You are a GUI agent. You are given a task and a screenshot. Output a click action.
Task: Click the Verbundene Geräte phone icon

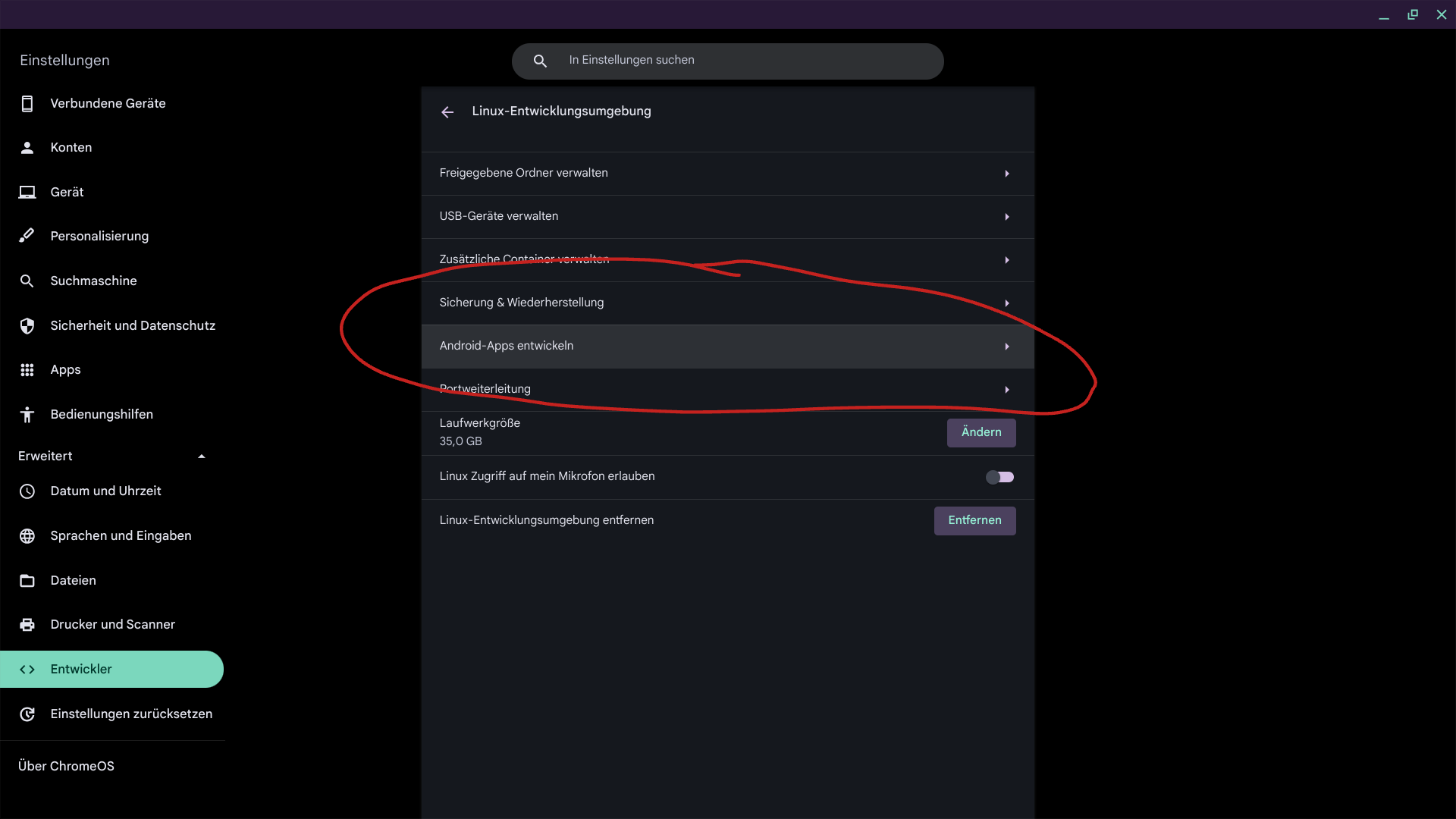click(27, 104)
